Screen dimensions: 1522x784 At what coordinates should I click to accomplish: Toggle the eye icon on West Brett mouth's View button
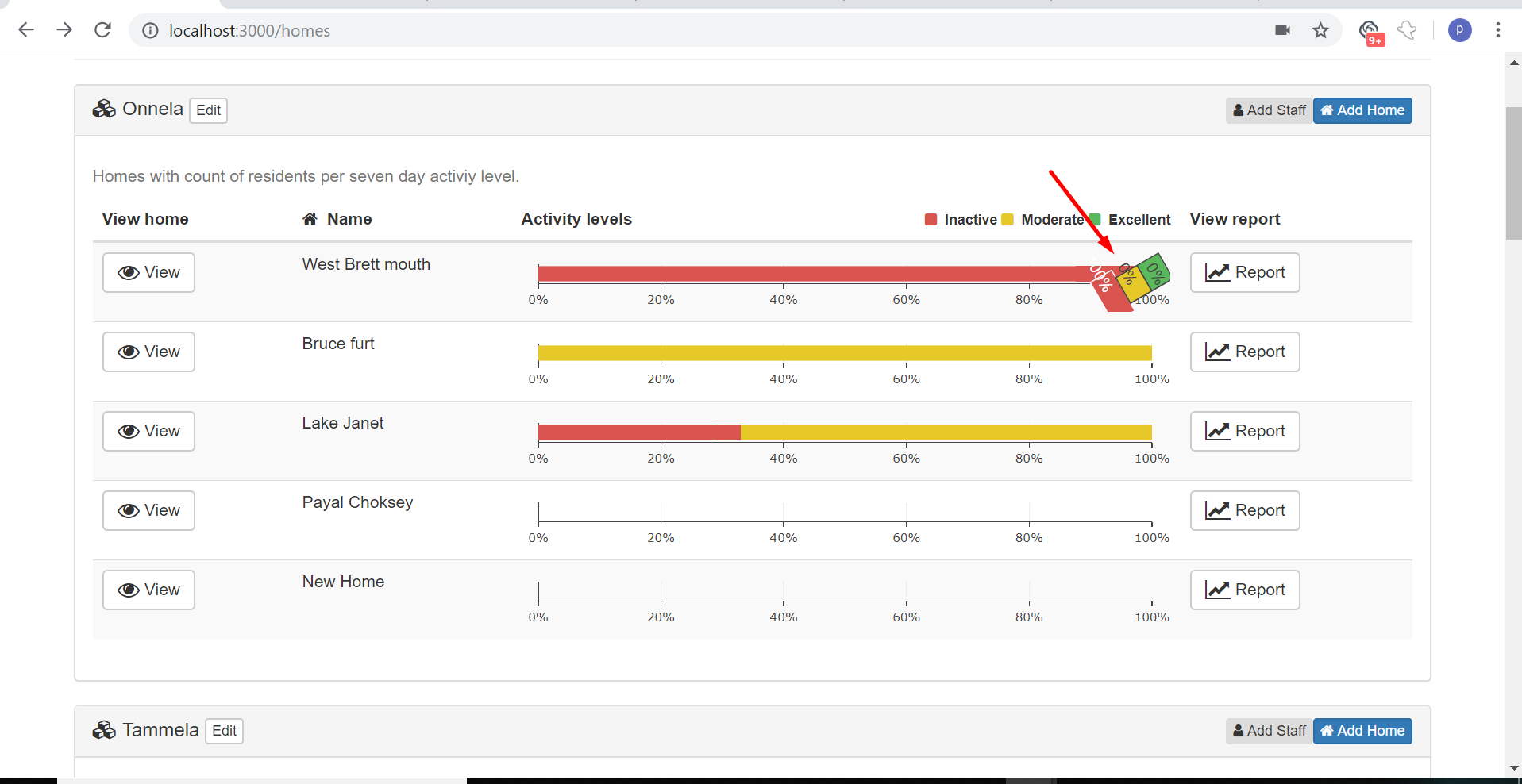click(x=129, y=272)
